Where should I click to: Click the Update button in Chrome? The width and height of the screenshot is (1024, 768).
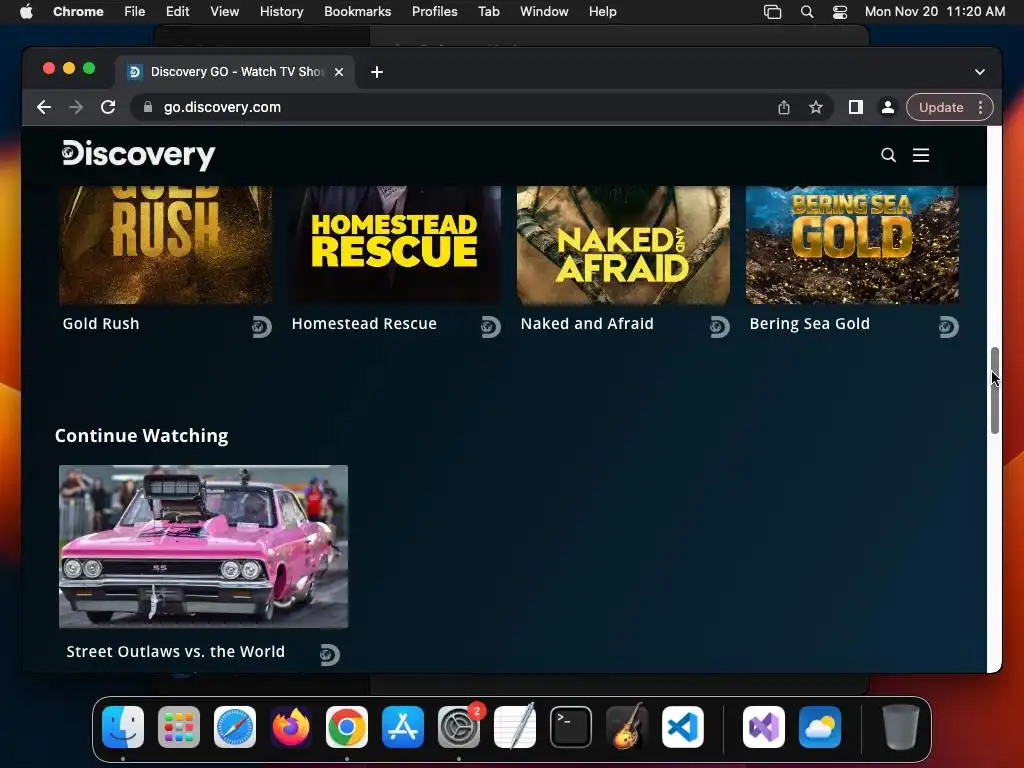click(x=940, y=107)
